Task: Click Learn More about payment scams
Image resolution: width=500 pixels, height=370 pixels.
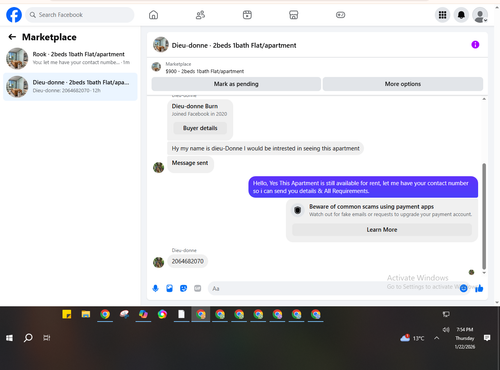Action: pos(382,230)
